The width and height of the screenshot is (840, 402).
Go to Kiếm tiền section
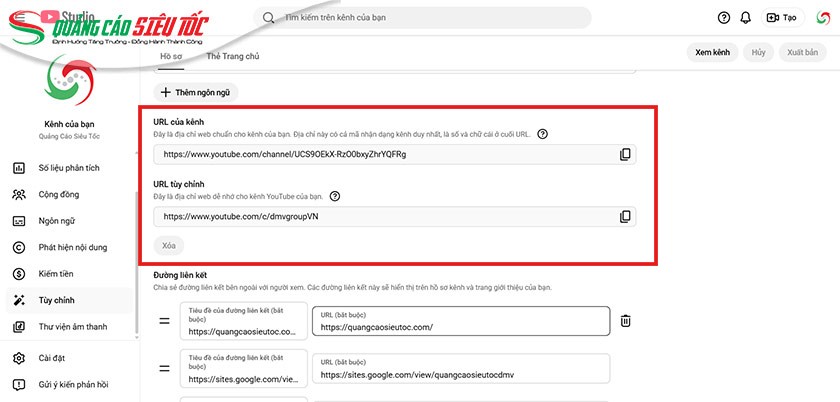[56, 273]
